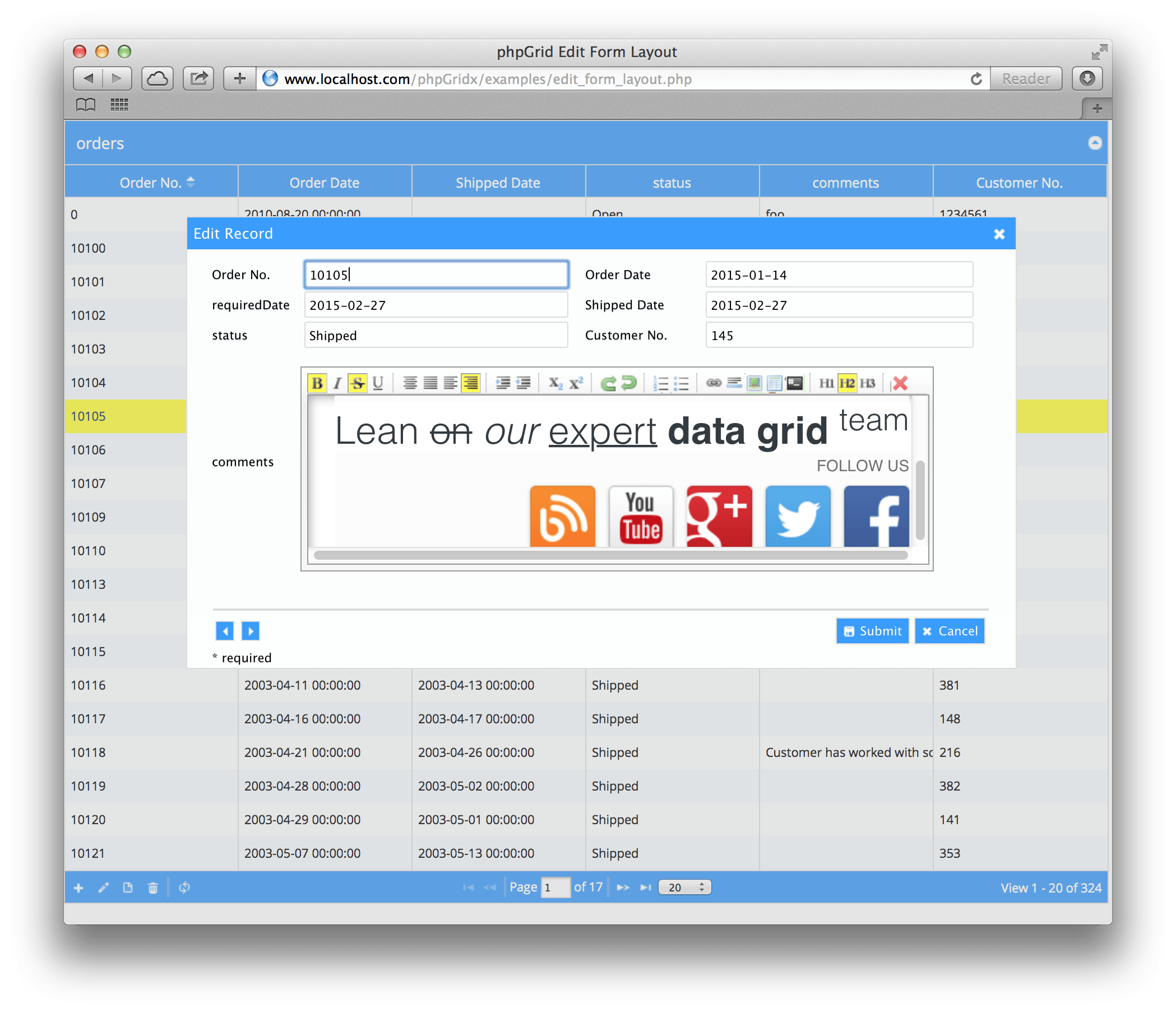The width and height of the screenshot is (1176, 1013).
Task: Apply Heading 3 style
Action: [867, 383]
